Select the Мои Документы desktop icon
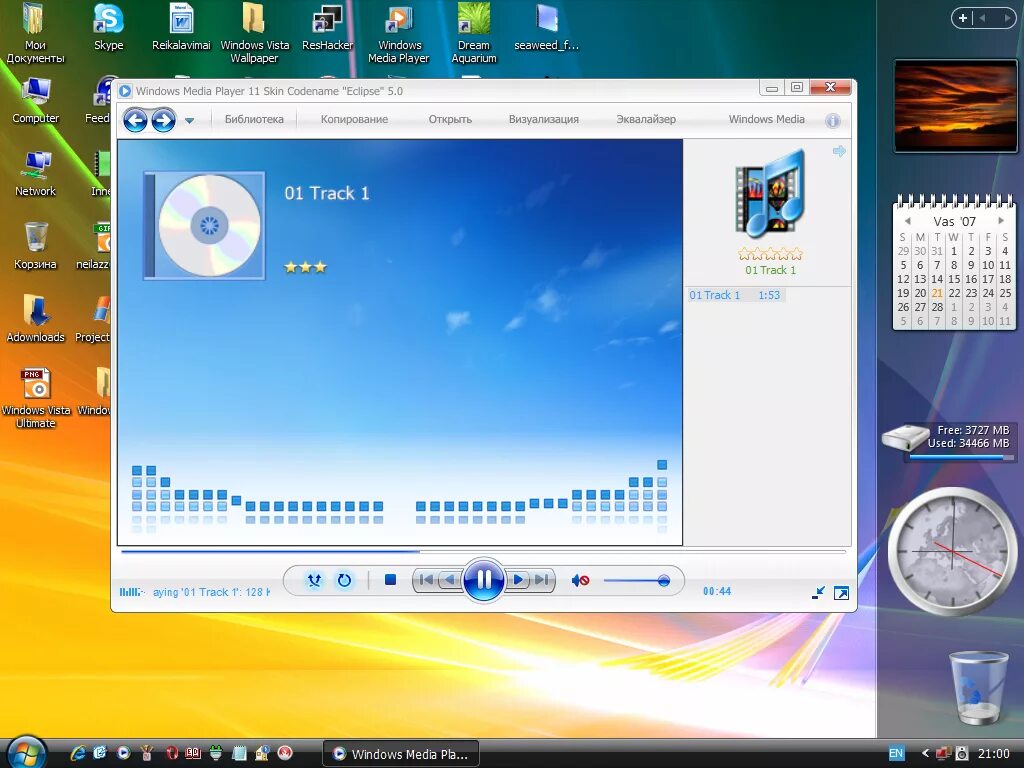The image size is (1024, 768). [x=35, y=33]
